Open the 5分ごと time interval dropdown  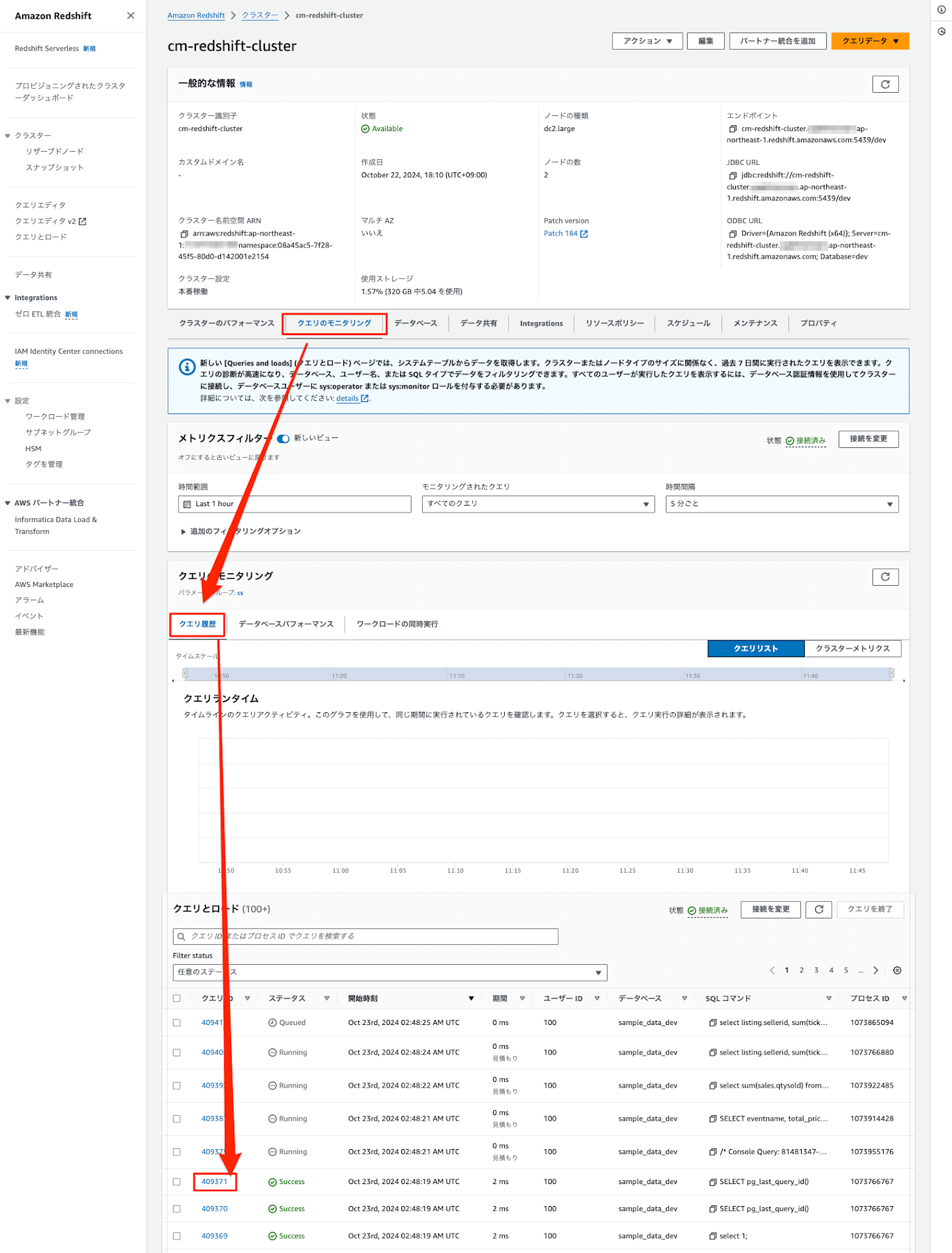coord(782,504)
